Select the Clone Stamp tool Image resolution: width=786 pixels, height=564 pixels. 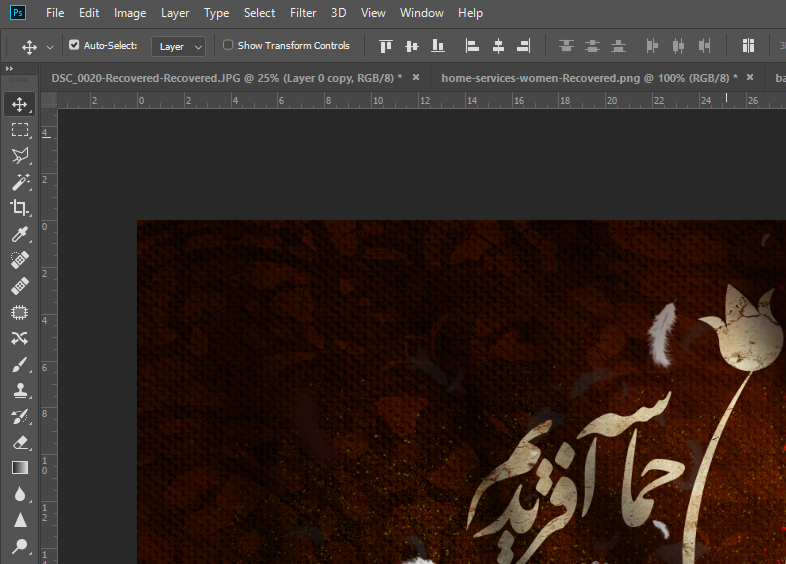point(20,391)
